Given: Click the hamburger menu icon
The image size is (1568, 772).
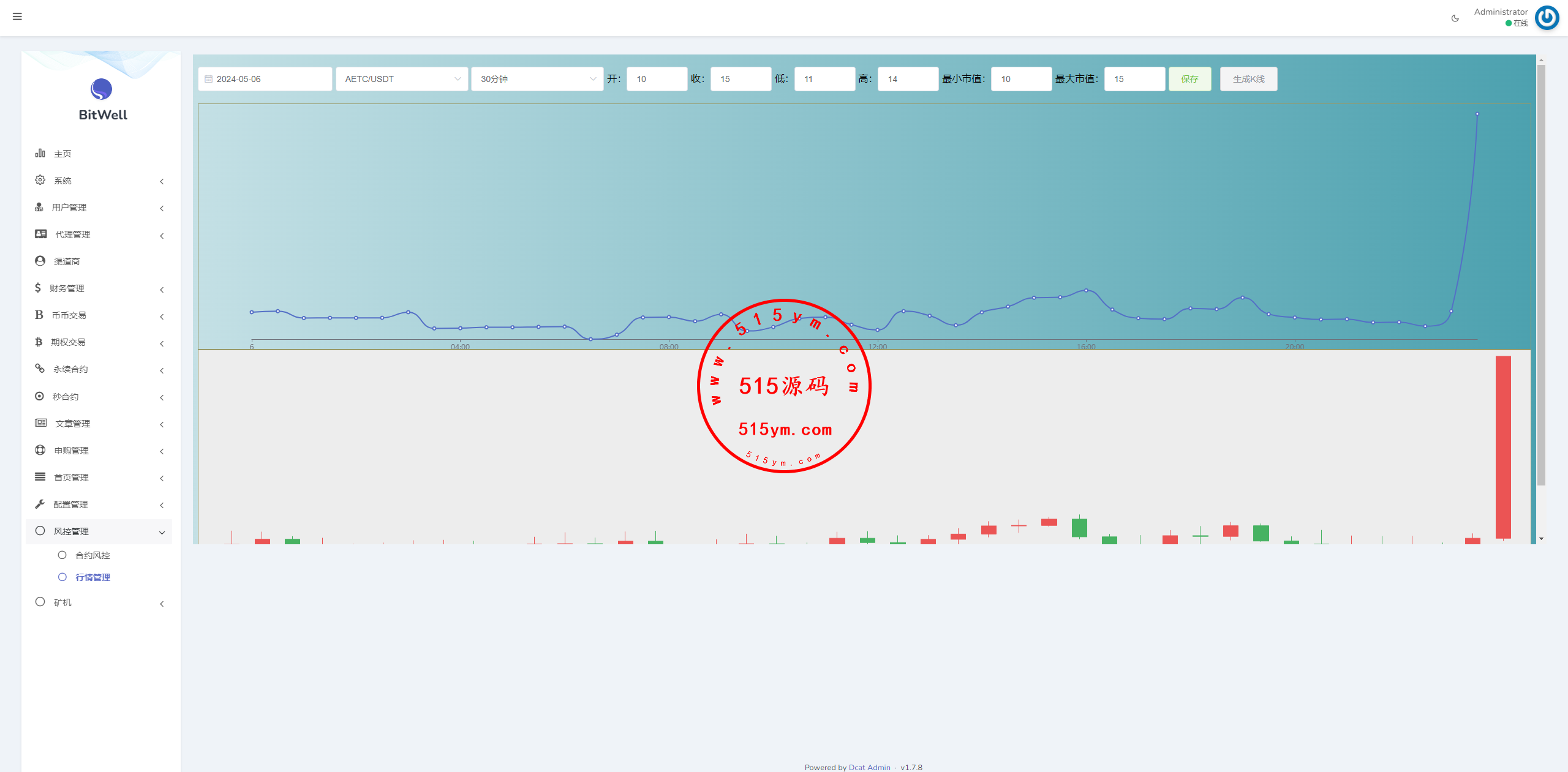Looking at the screenshot, I should [x=17, y=17].
